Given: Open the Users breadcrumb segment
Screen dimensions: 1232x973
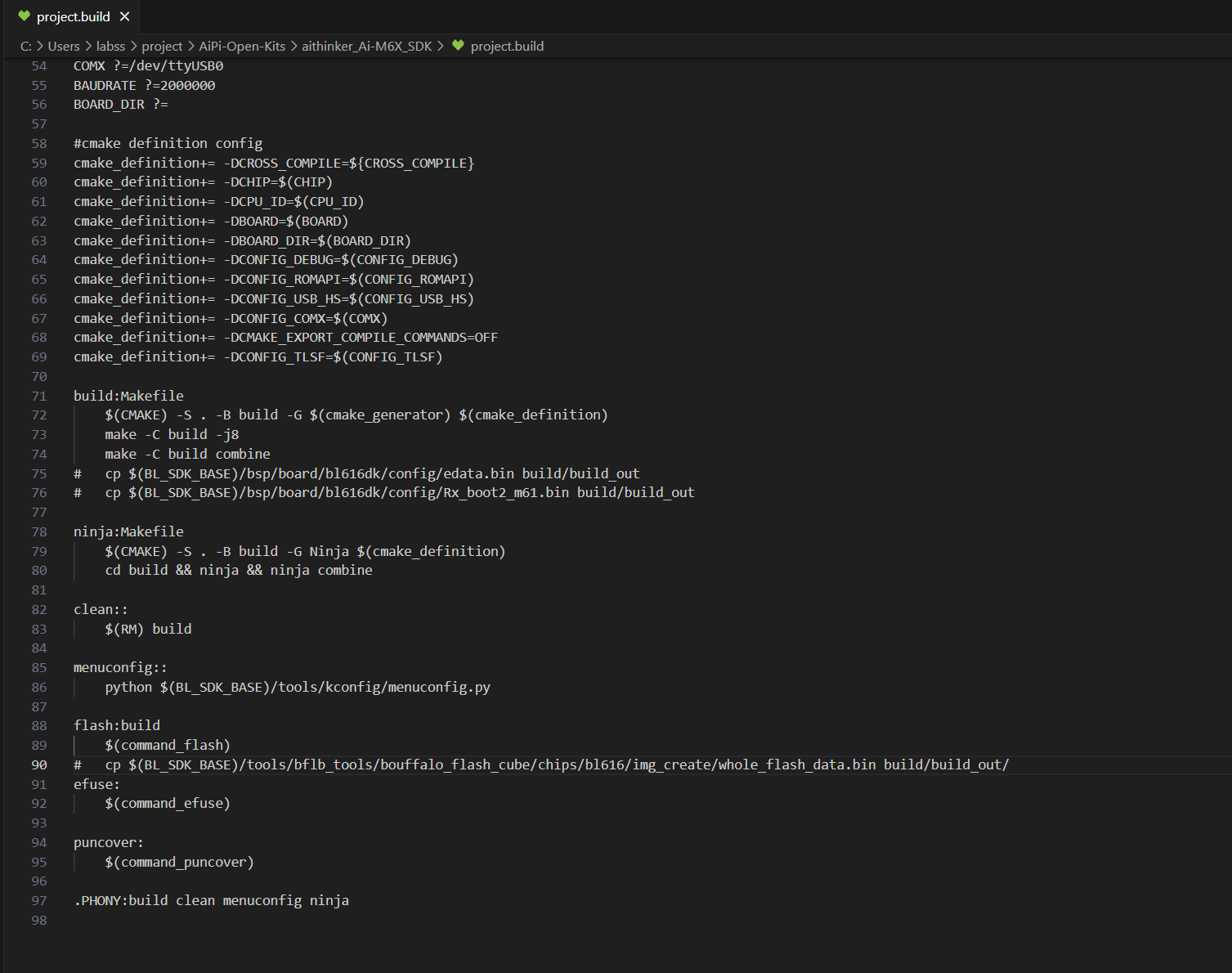Looking at the screenshot, I should 64,47.
